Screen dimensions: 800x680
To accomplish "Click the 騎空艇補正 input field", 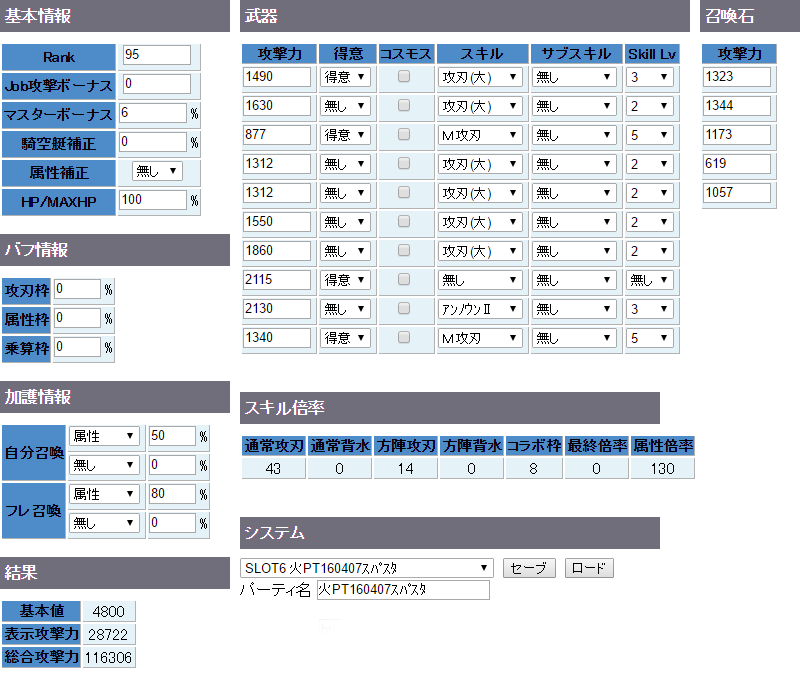I will (x=153, y=142).
